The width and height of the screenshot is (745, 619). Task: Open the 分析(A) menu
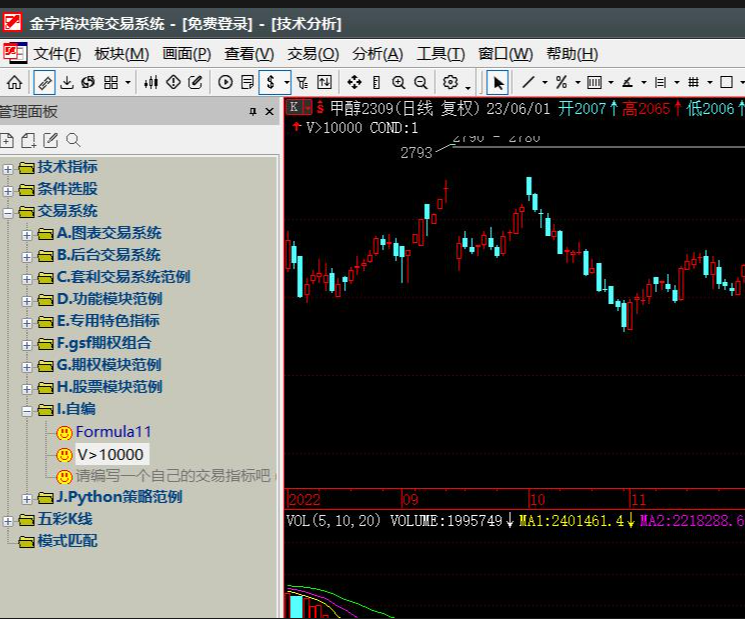click(x=378, y=54)
